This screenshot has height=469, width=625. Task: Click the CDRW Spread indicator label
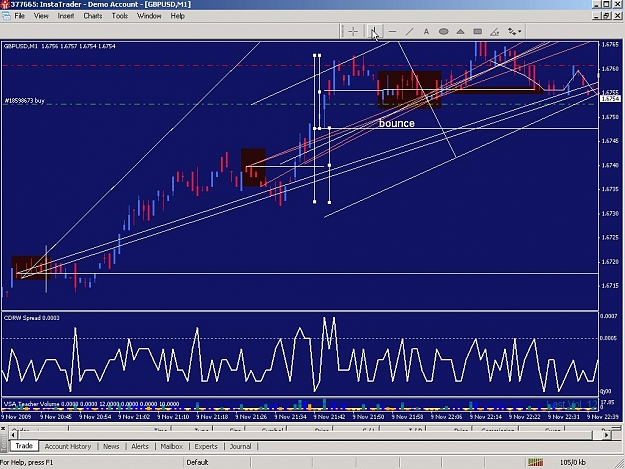(31, 318)
